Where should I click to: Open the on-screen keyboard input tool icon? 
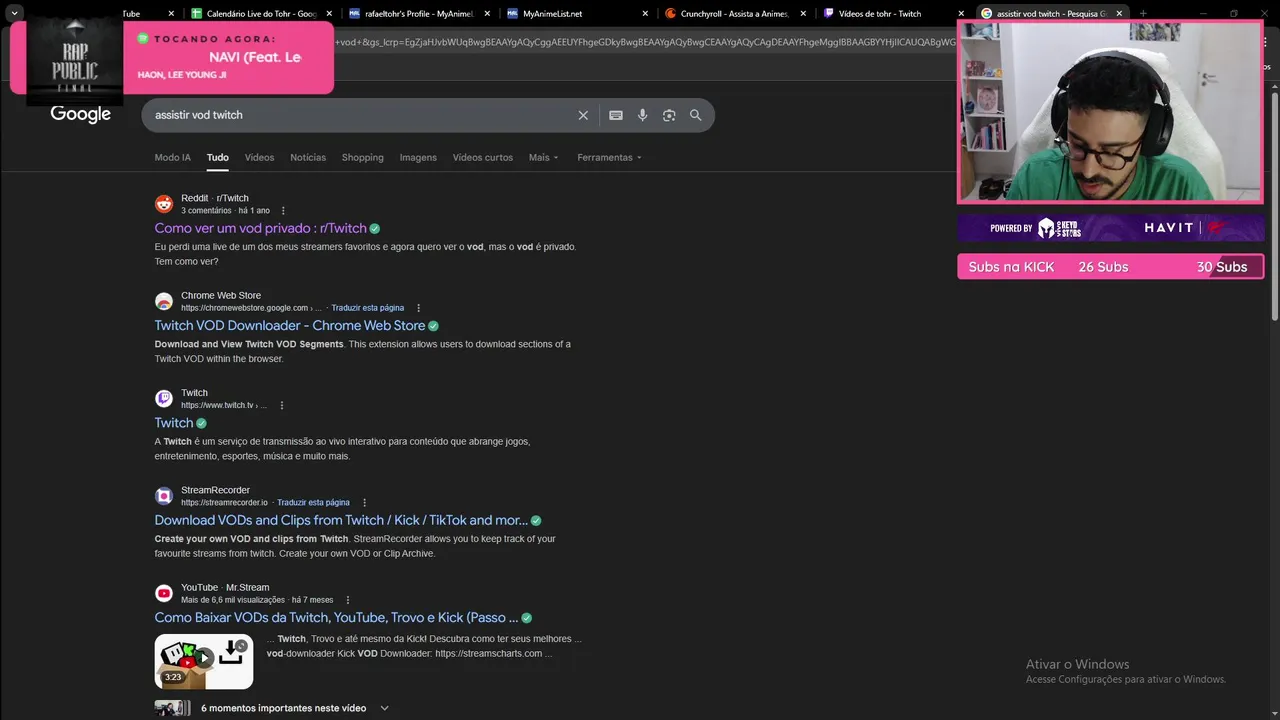pyautogui.click(x=616, y=115)
